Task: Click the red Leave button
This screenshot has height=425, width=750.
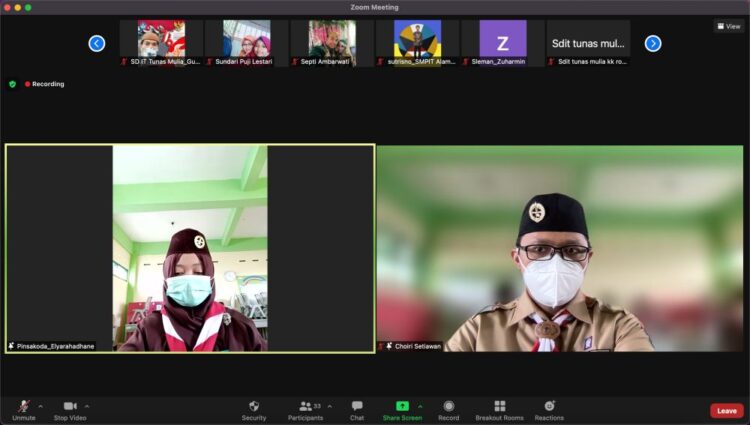Action: (x=726, y=410)
